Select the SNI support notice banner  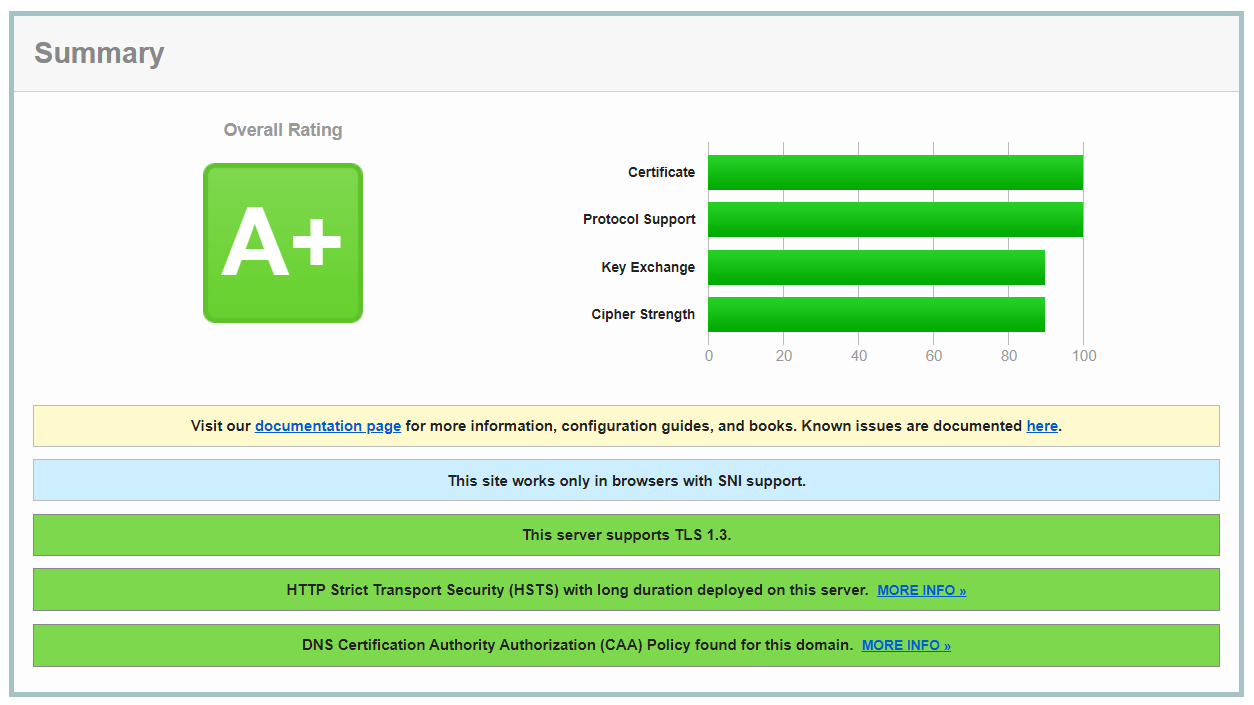[627, 480]
